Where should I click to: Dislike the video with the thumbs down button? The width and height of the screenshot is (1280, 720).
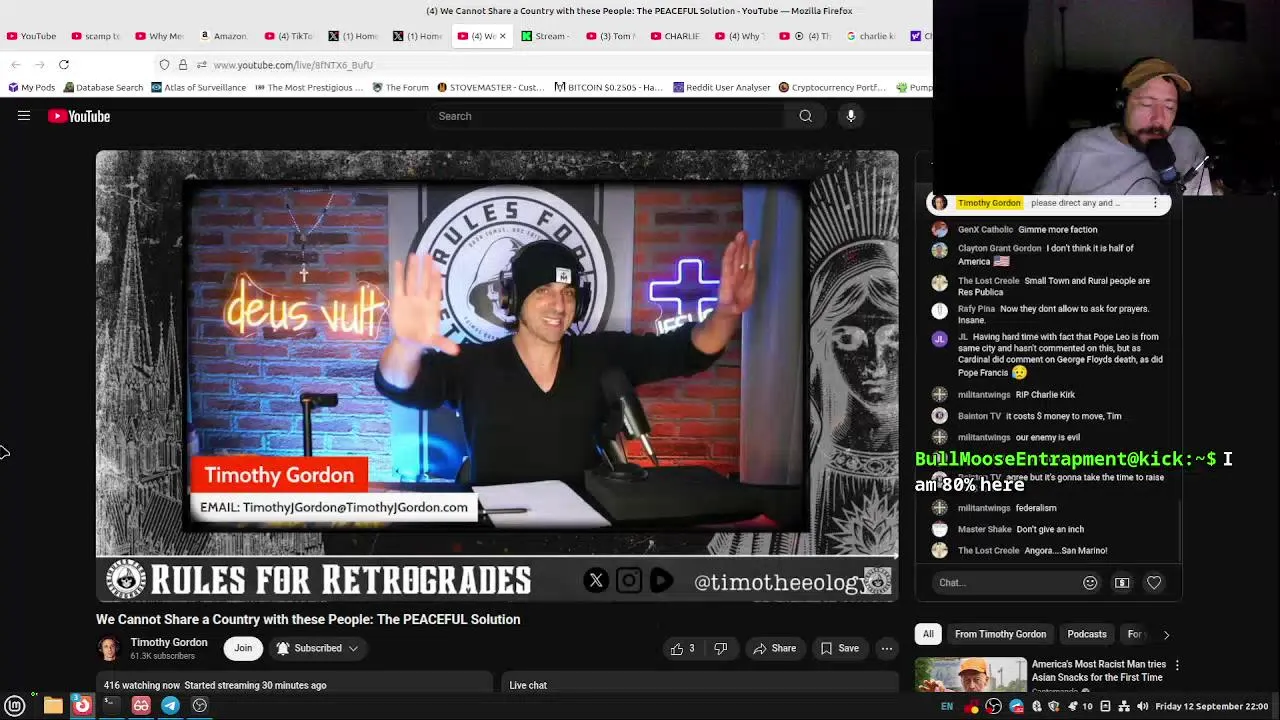click(x=721, y=648)
